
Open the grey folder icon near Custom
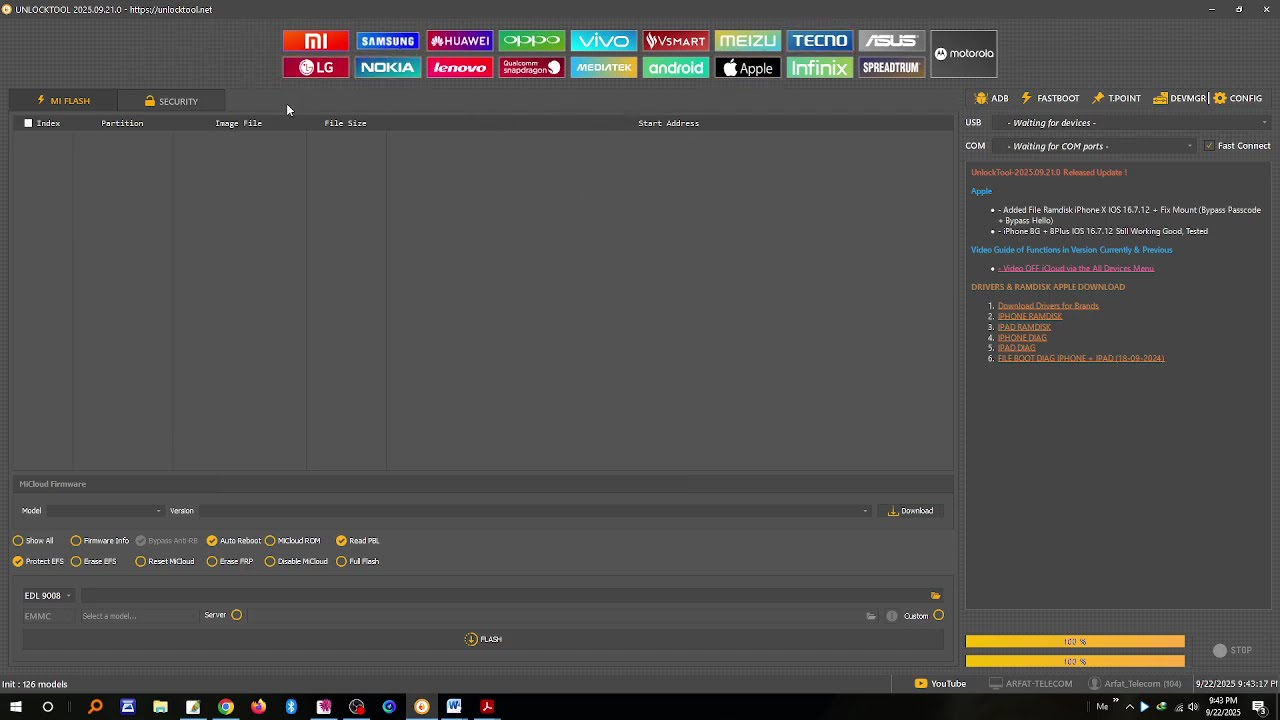click(x=871, y=616)
